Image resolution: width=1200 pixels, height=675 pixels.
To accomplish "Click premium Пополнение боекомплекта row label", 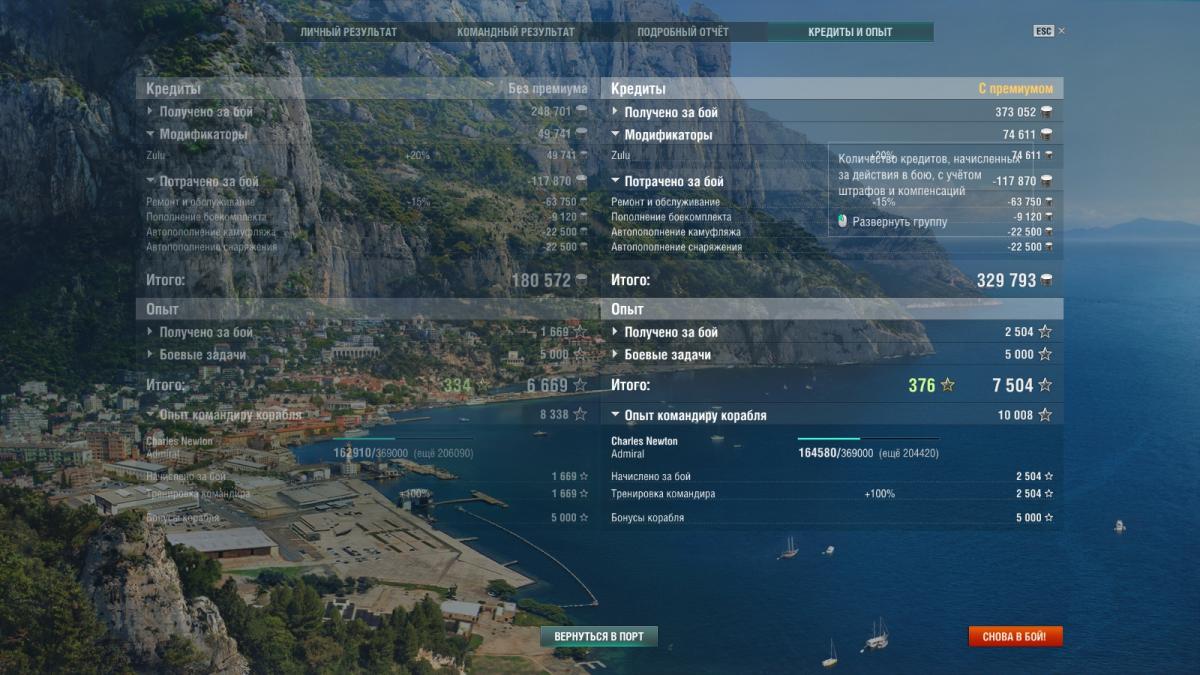I will coord(671,217).
